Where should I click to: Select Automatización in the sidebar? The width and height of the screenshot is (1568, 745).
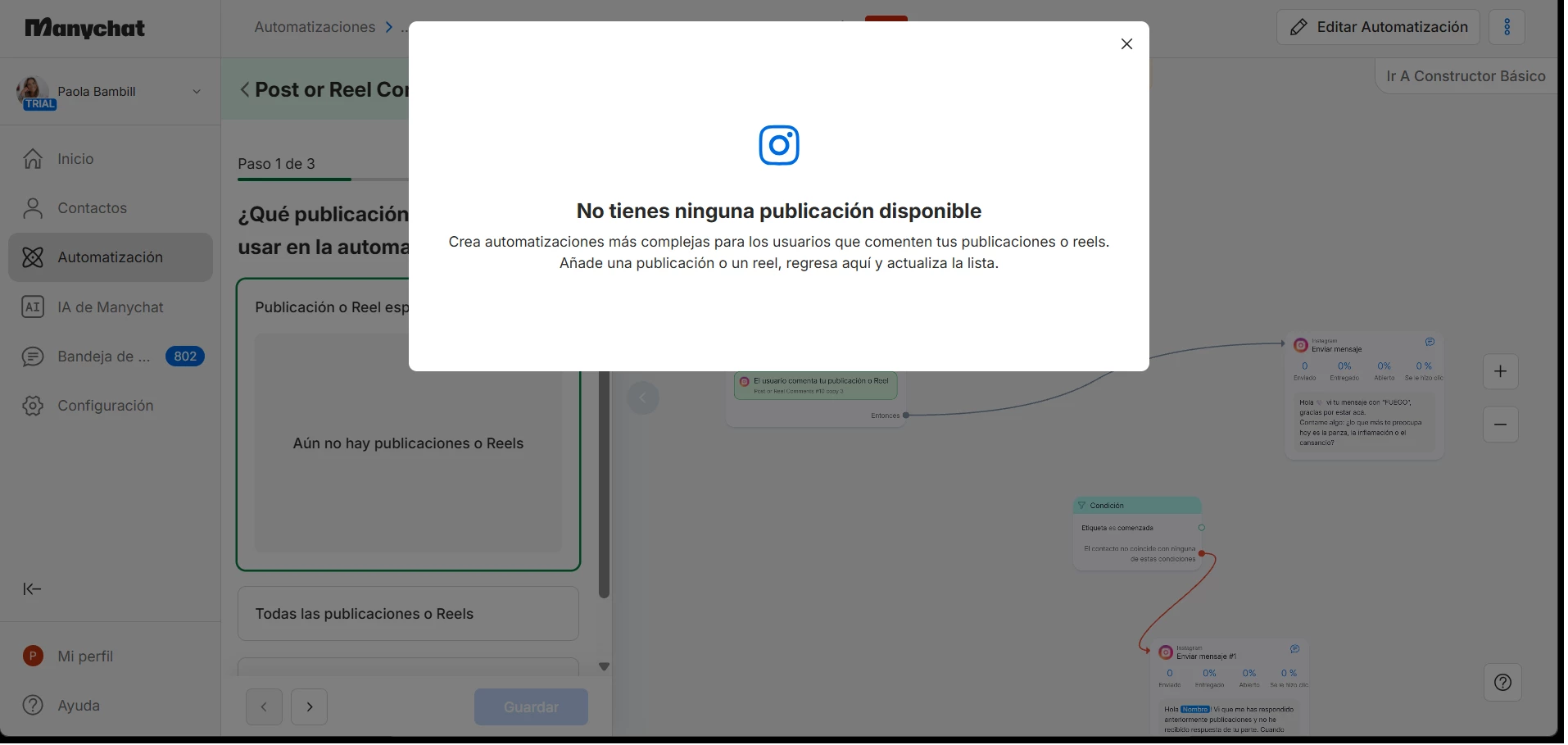[111, 257]
